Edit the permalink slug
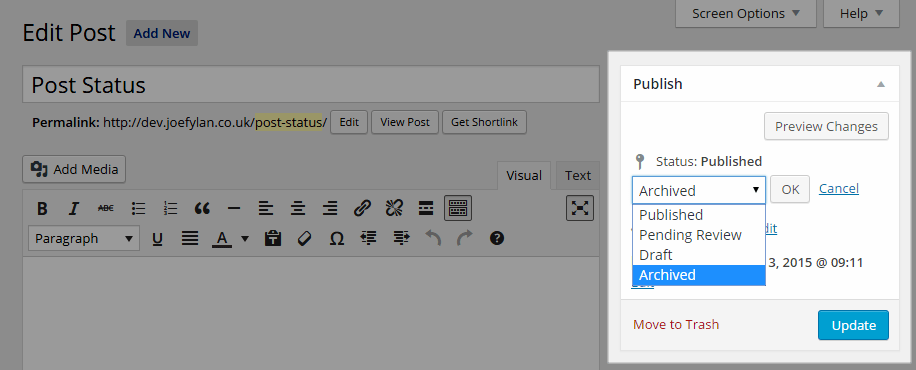Image resolution: width=916 pixels, height=370 pixels. [349, 122]
